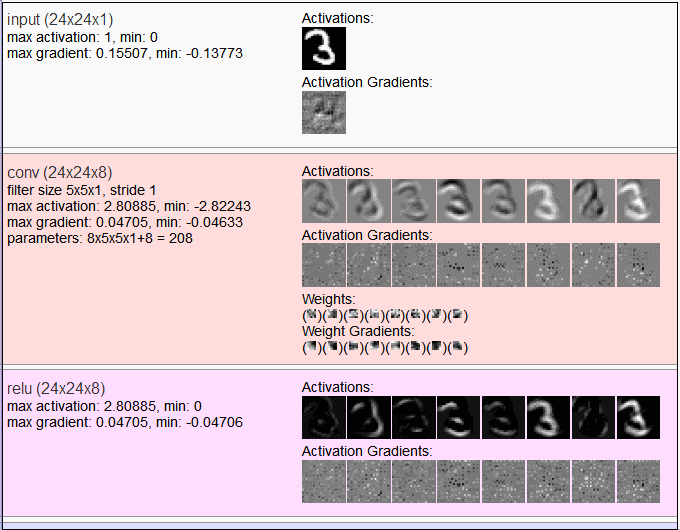Click the seventh conv weight filter tile
680x530 pixels.
point(436,314)
